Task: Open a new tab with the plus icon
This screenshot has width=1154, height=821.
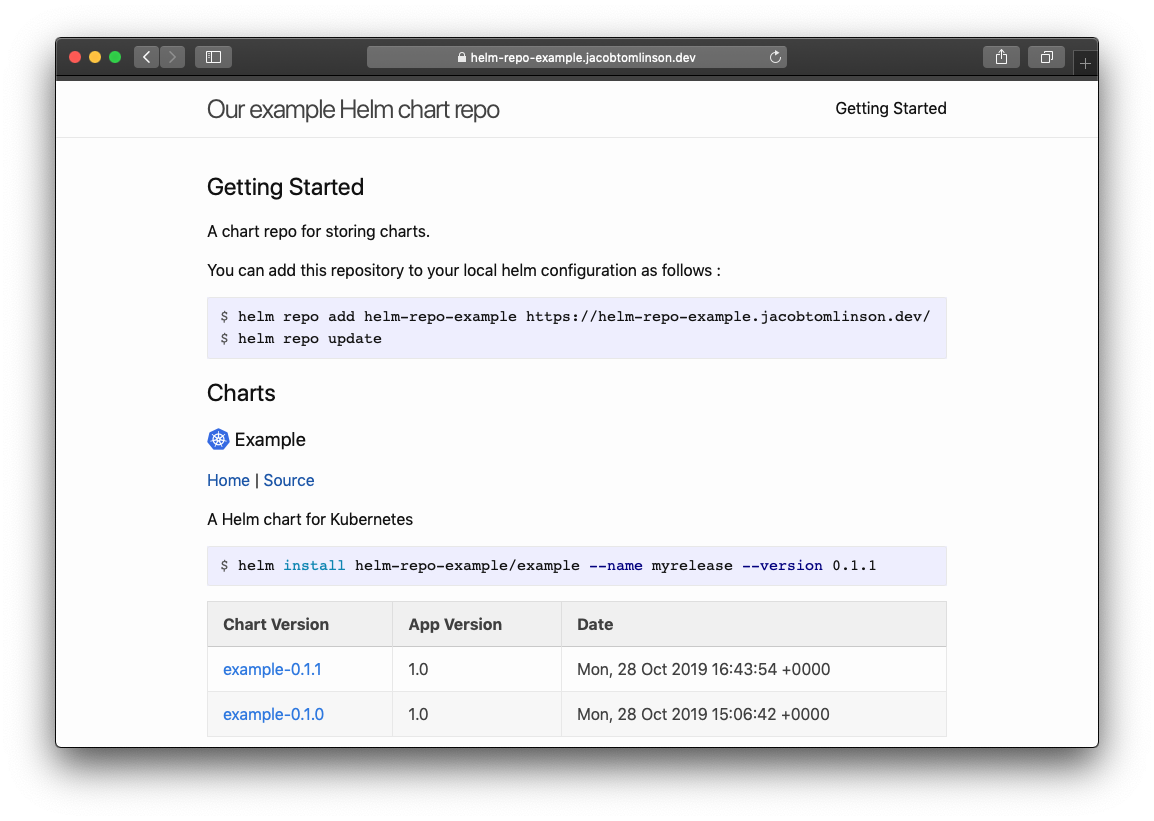Action: coord(1085,62)
